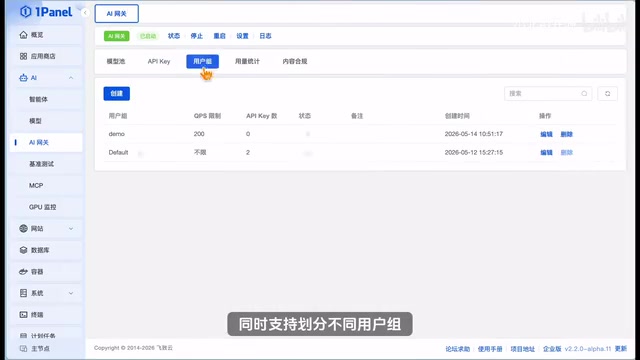Click the demo user group name
The image size is (640, 360).
pyautogui.click(x=117, y=134)
